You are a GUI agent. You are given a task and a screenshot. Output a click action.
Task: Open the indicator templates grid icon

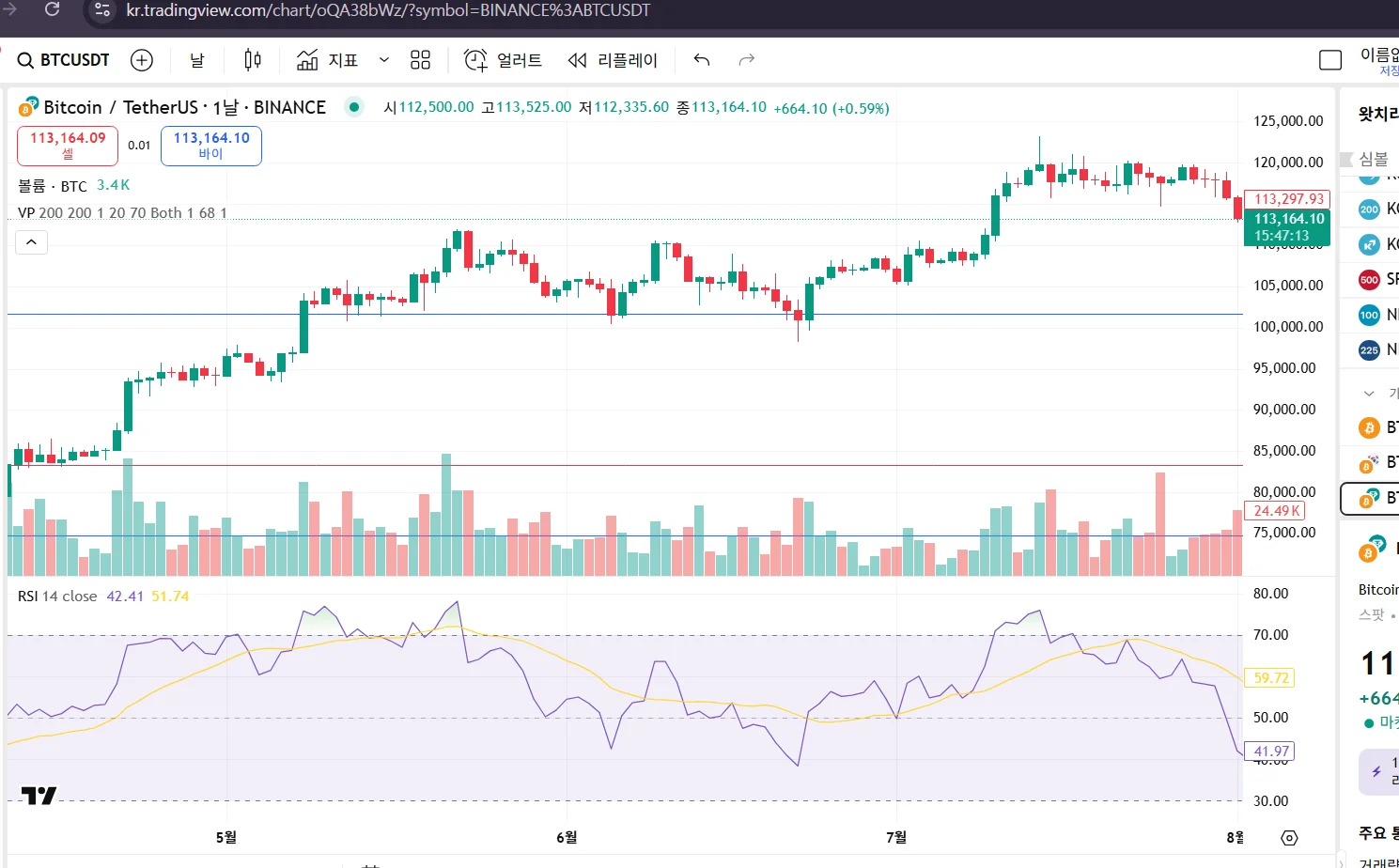coord(420,60)
